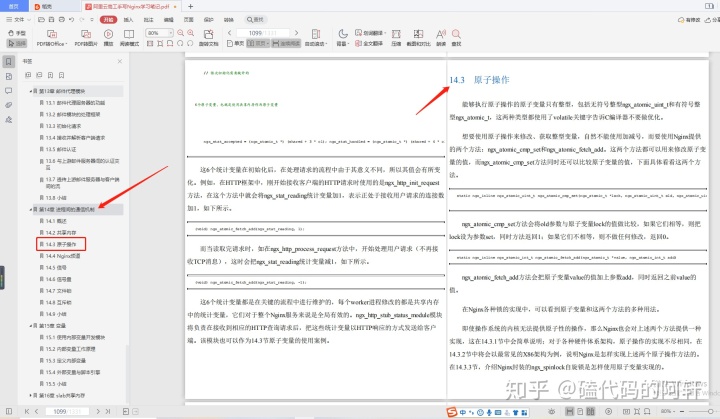Switch to the 页面 (Page) ribbon tab
This screenshot has height=419, width=720.
click(189, 20)
